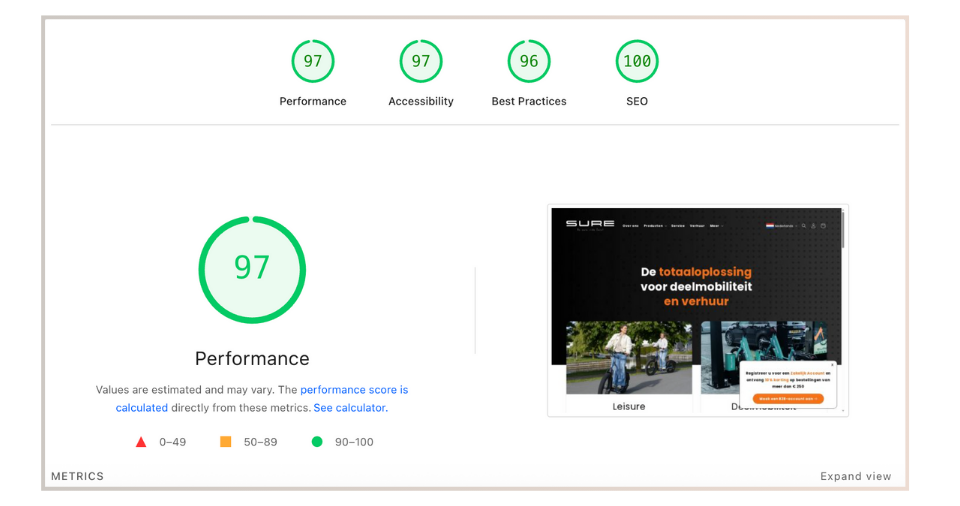
Task: Open the Best Practices category label
Action: click(x=529, y=101)
